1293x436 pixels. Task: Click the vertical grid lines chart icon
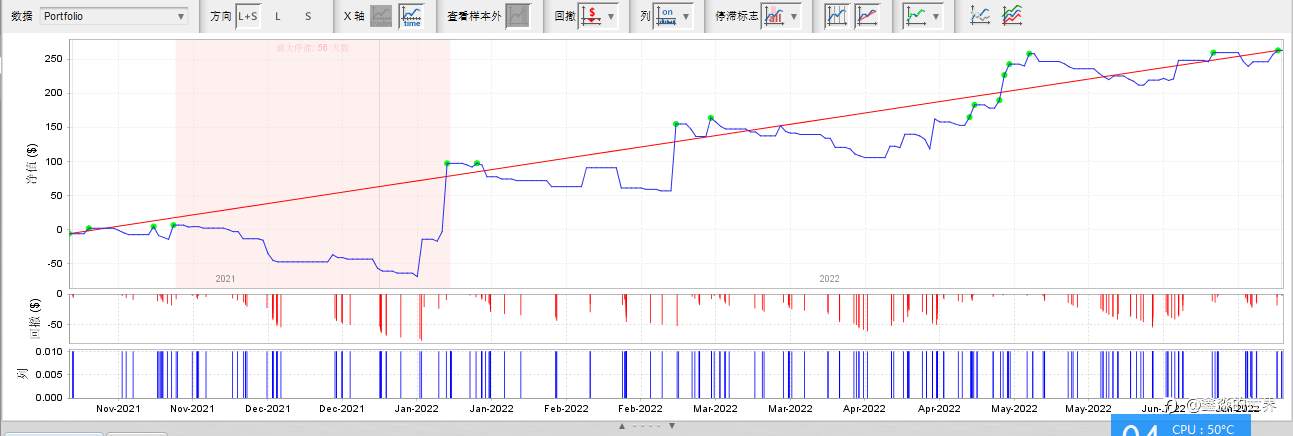837,16
